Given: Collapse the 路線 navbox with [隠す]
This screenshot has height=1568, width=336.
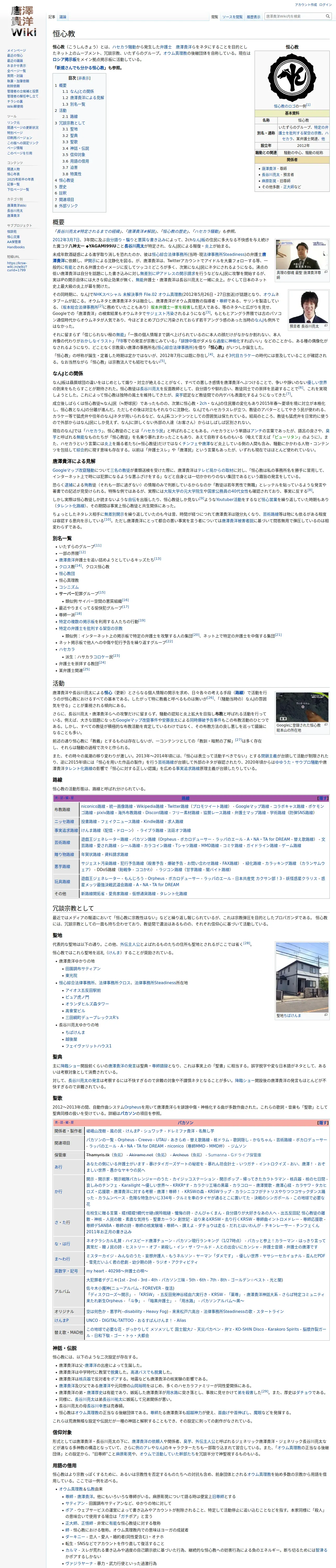Looking at the screenshot, I should coord(323,798).
